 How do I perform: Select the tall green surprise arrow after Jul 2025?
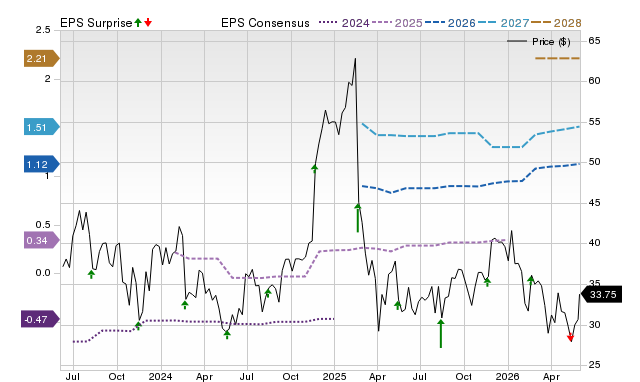[x=441, y=333]
